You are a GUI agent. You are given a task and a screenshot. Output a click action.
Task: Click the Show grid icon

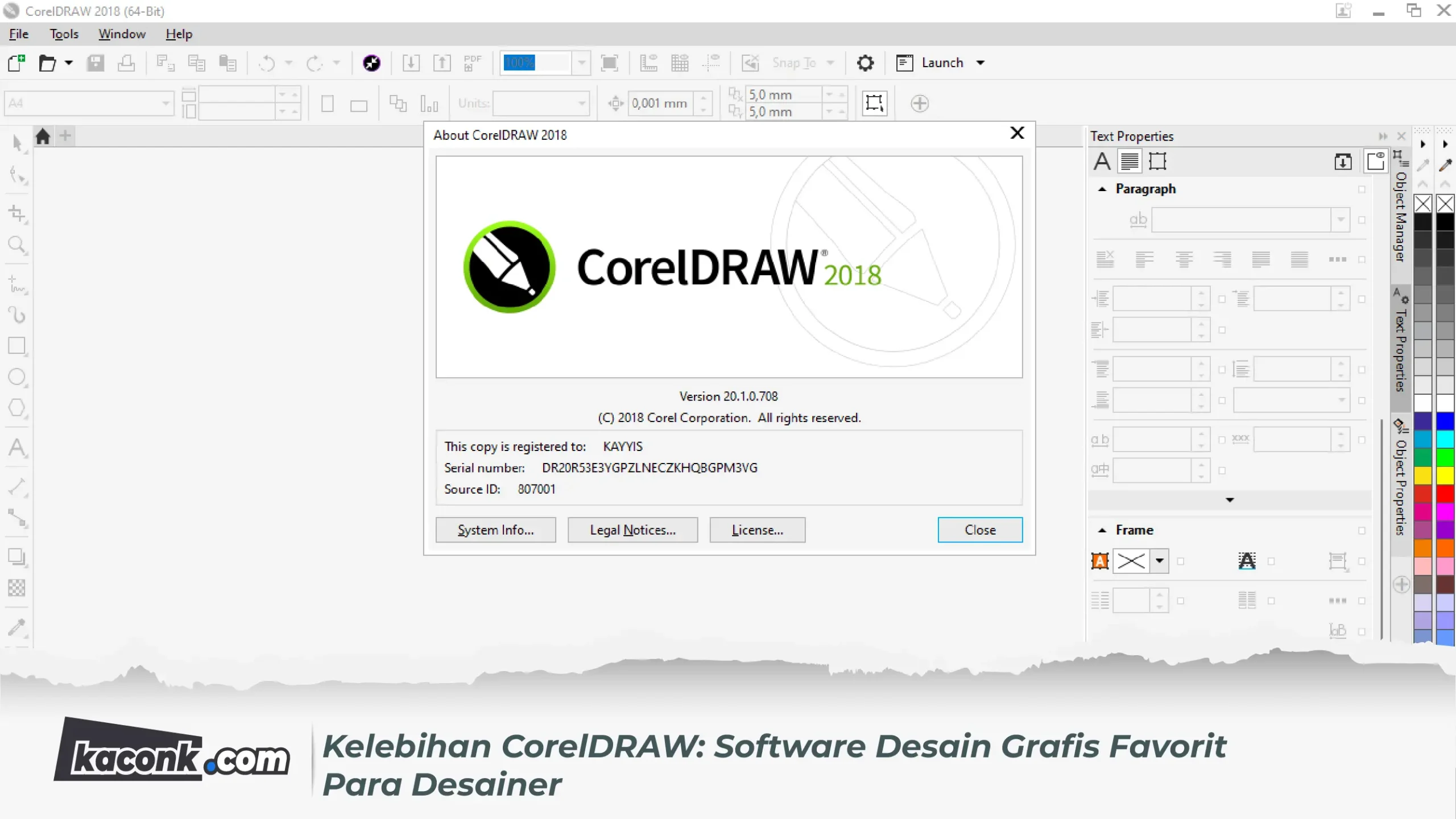[680, 63]
